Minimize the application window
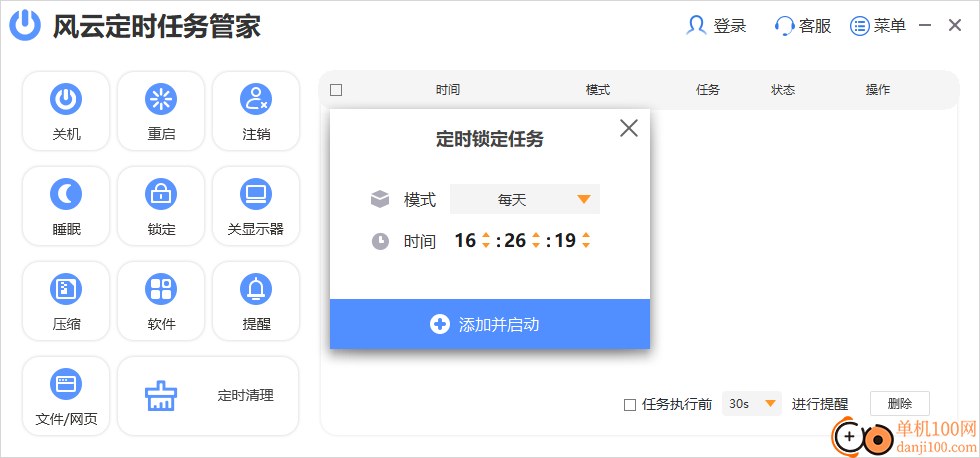The width and height of the screenshot is (980, 458). point(926,26)
